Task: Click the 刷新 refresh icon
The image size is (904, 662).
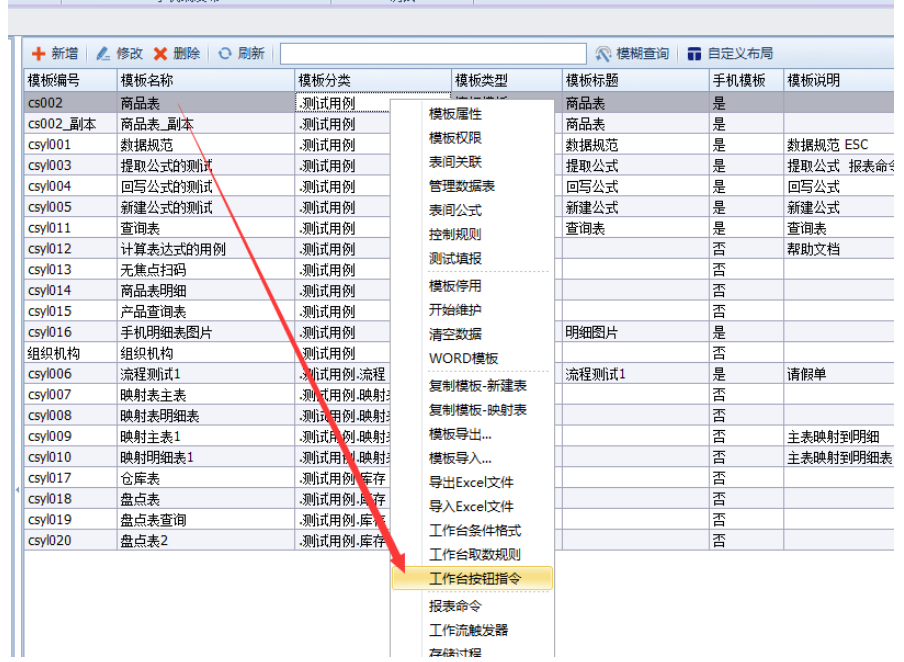Action: (225, 54)
